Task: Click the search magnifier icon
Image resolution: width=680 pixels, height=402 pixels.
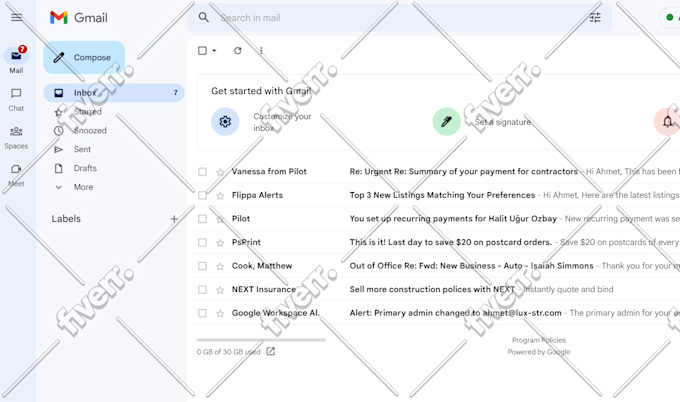Action: 203,17
